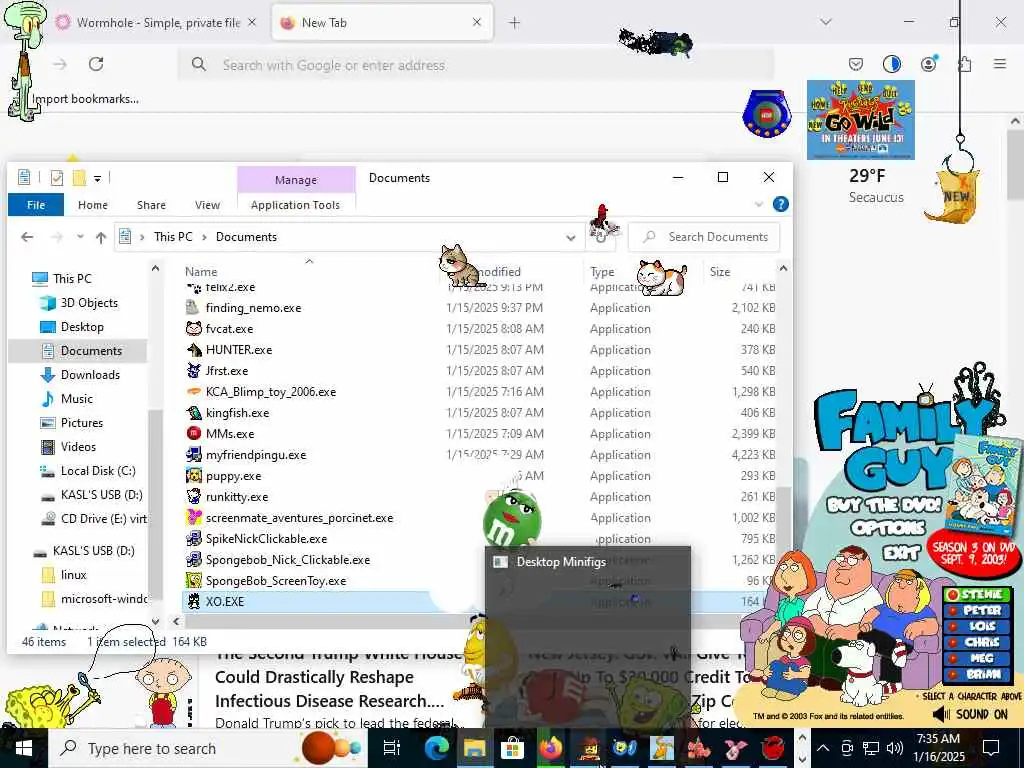1024x768 pixels.
Task: Open the Firefox application menu (hamburger icon)
Action: [x=1000, y=64]
